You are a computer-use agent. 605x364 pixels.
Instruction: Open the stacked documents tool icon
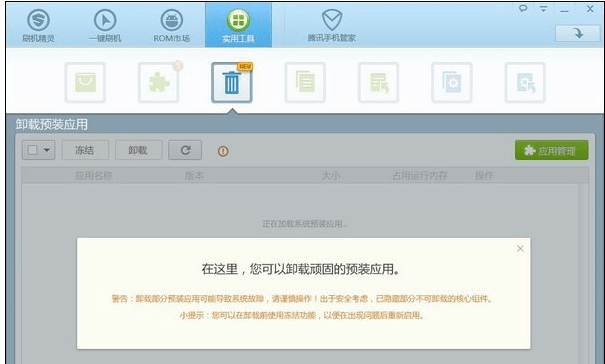click(305, 83)
